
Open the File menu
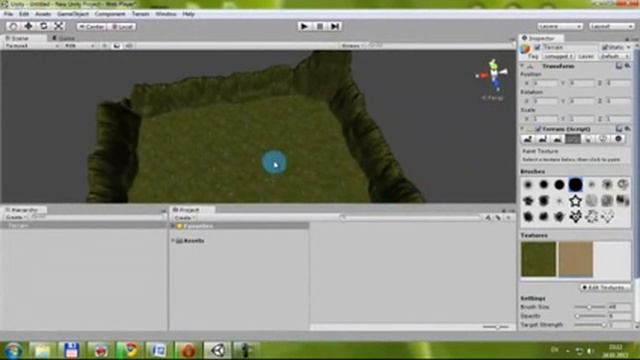[x=9, y=14]
